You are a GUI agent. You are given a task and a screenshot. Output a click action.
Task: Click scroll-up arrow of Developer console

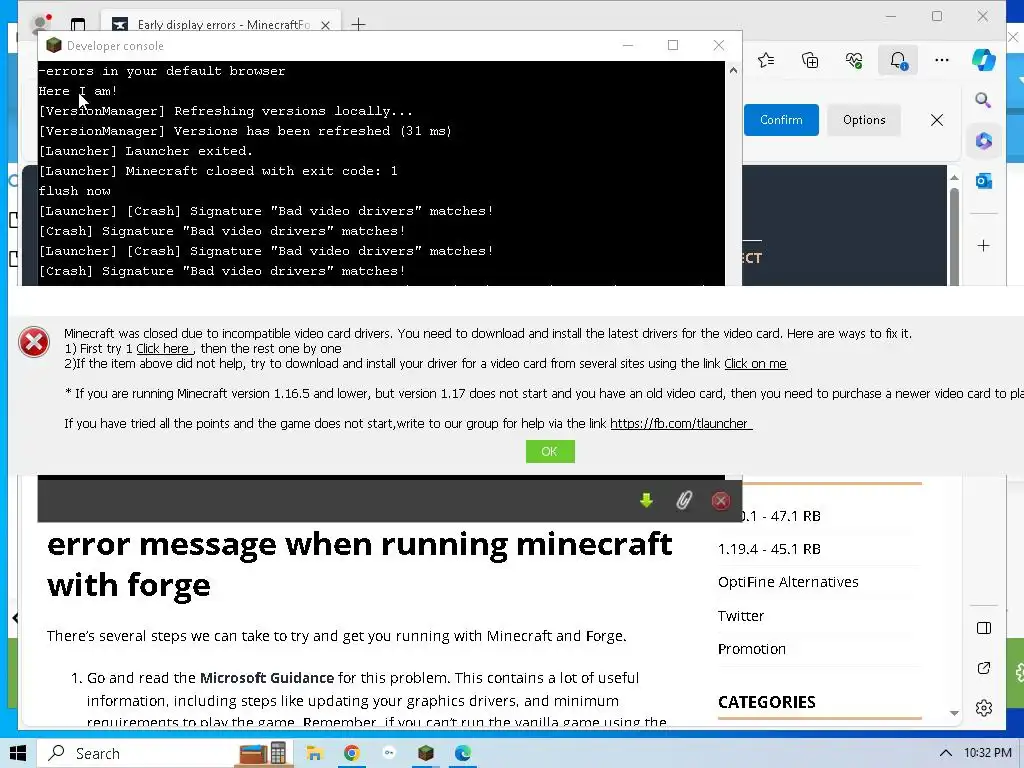coord(733,71)
